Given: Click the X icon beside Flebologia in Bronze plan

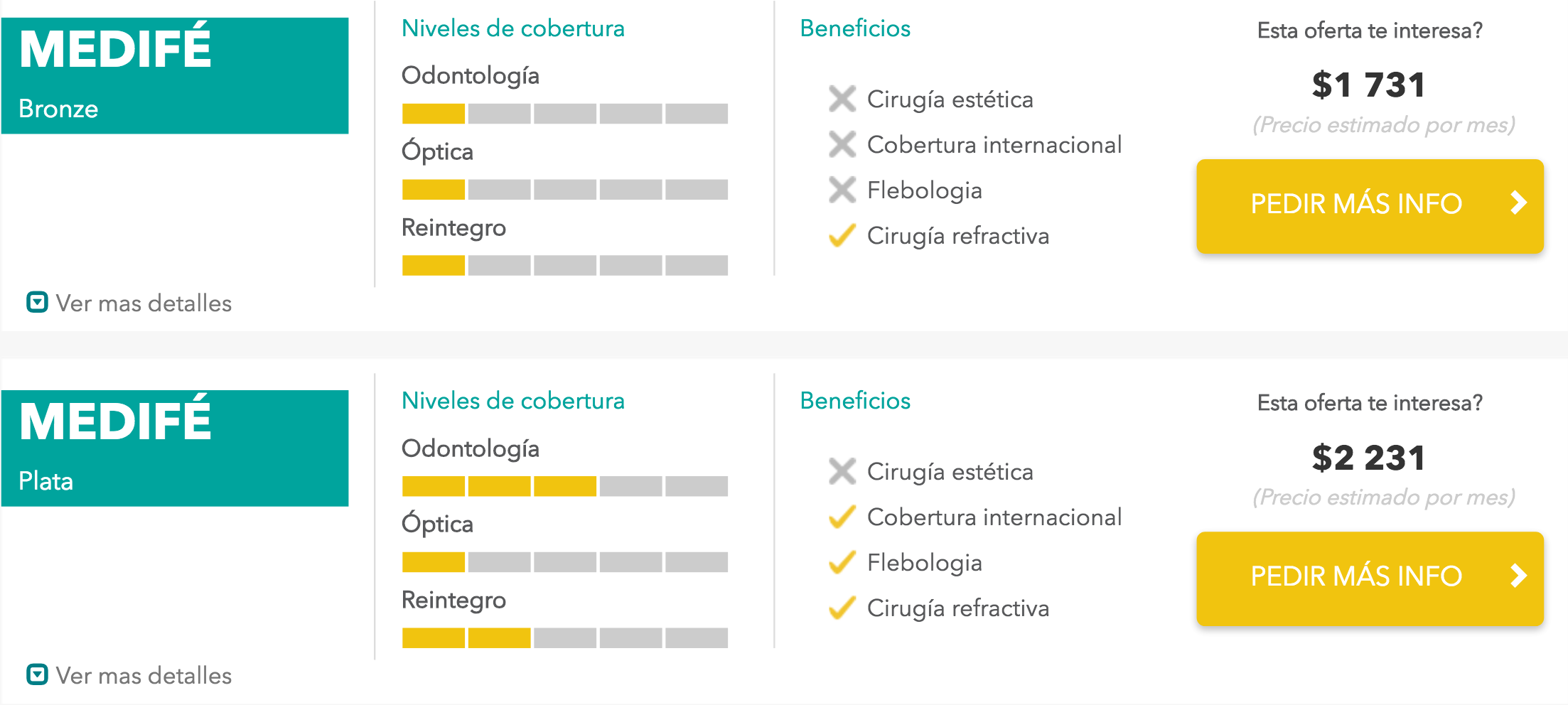Looking at the screenshot, I should point(842,190).
